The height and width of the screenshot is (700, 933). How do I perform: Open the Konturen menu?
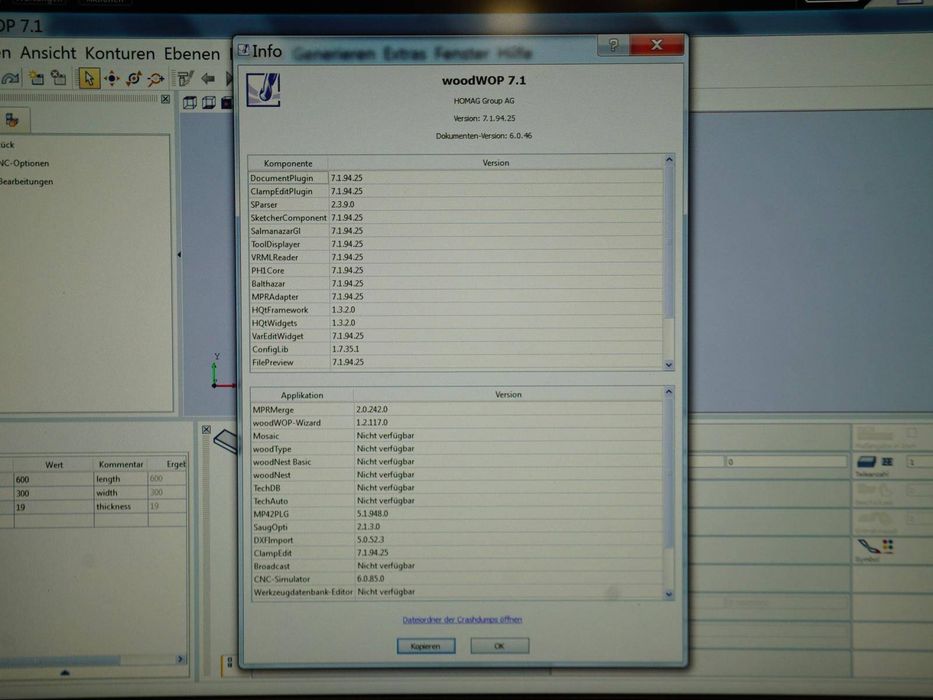tap(120, 54)
